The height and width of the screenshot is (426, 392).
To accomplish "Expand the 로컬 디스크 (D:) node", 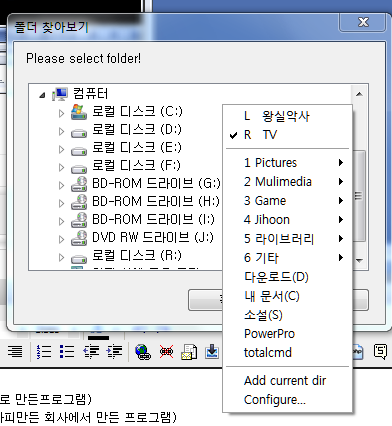I will (61, 131).
